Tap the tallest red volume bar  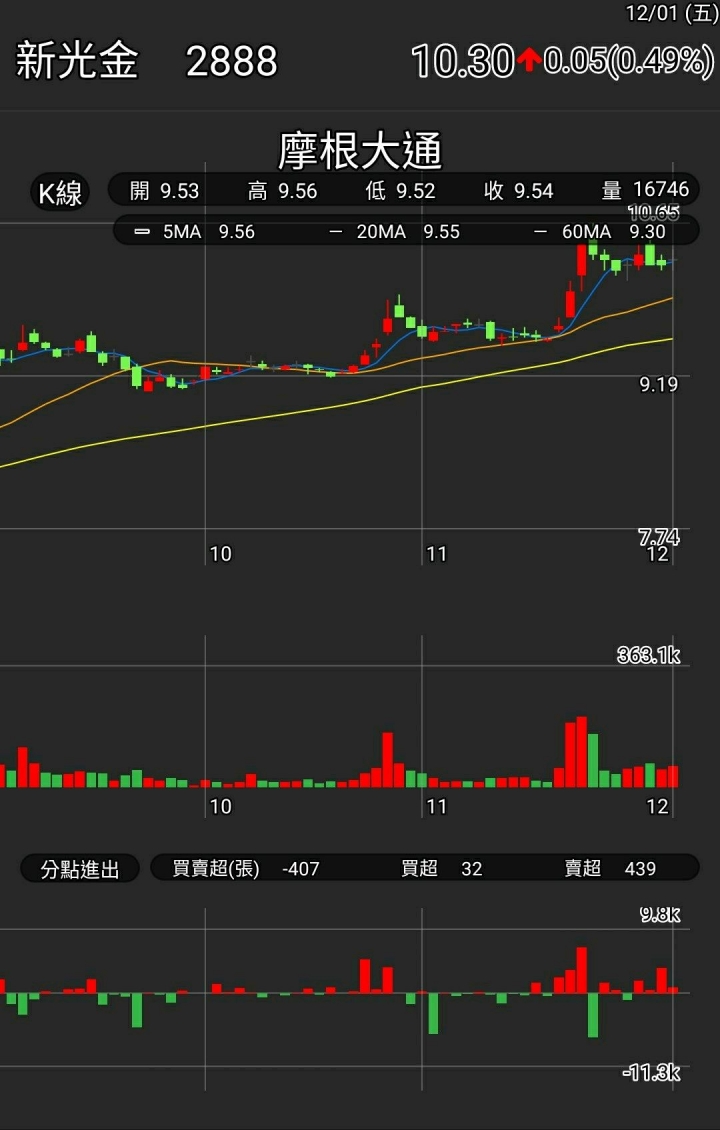tap(582, 752)
